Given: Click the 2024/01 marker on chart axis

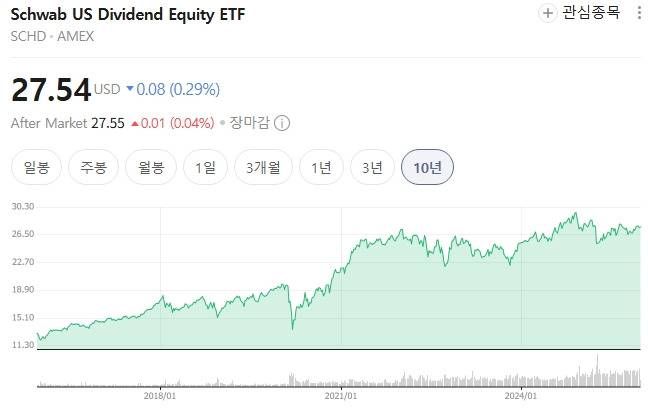Looking at the screenshot, I should pos(522,396).
